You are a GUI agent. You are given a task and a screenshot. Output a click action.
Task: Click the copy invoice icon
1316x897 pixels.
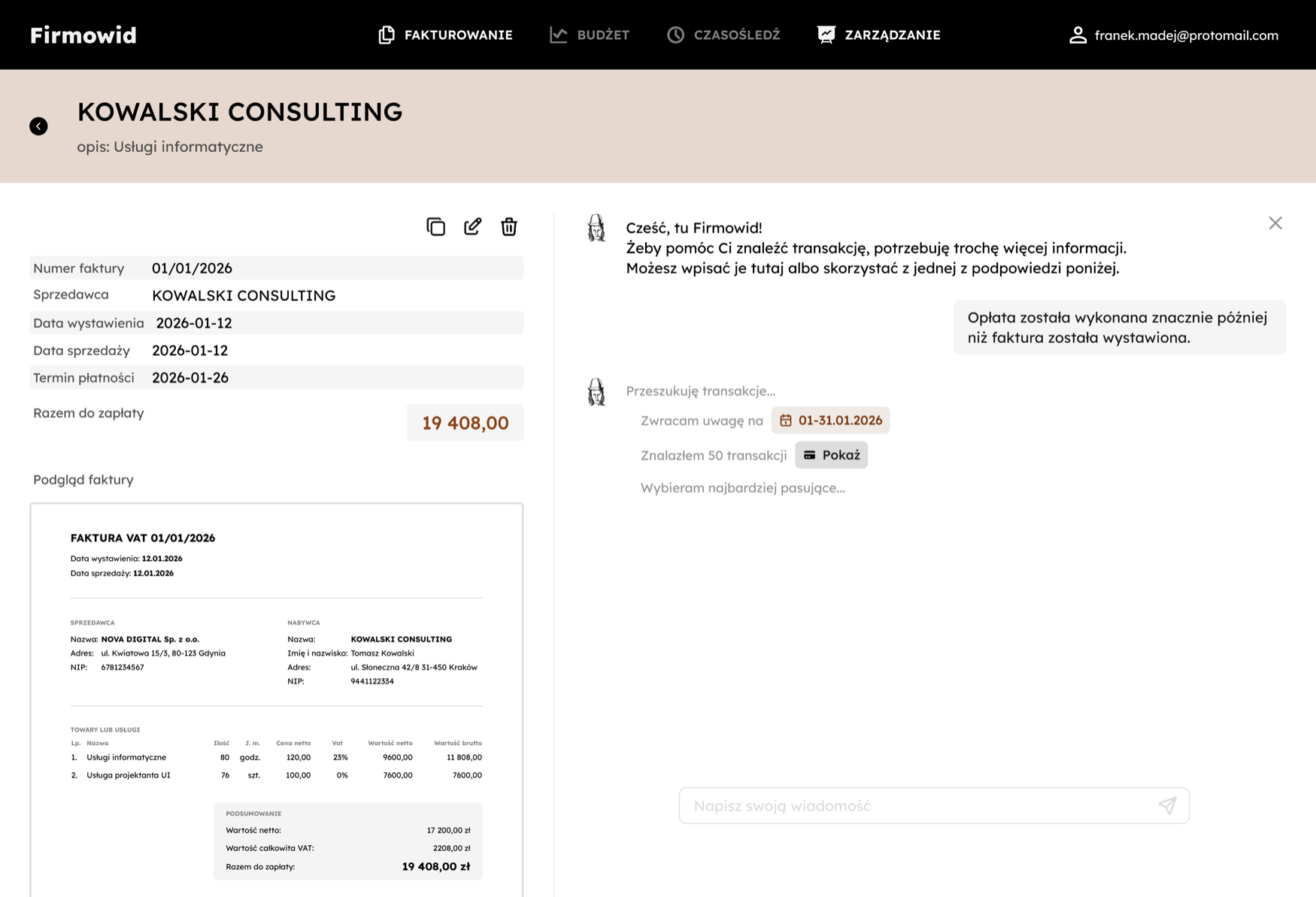(435, 227)
